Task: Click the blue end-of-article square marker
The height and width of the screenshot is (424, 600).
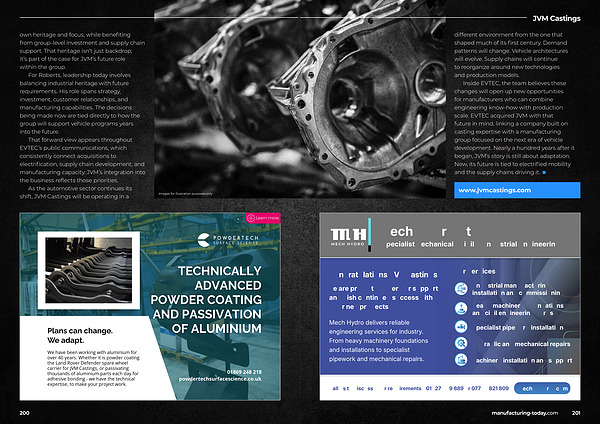Action: coord(544,173)
